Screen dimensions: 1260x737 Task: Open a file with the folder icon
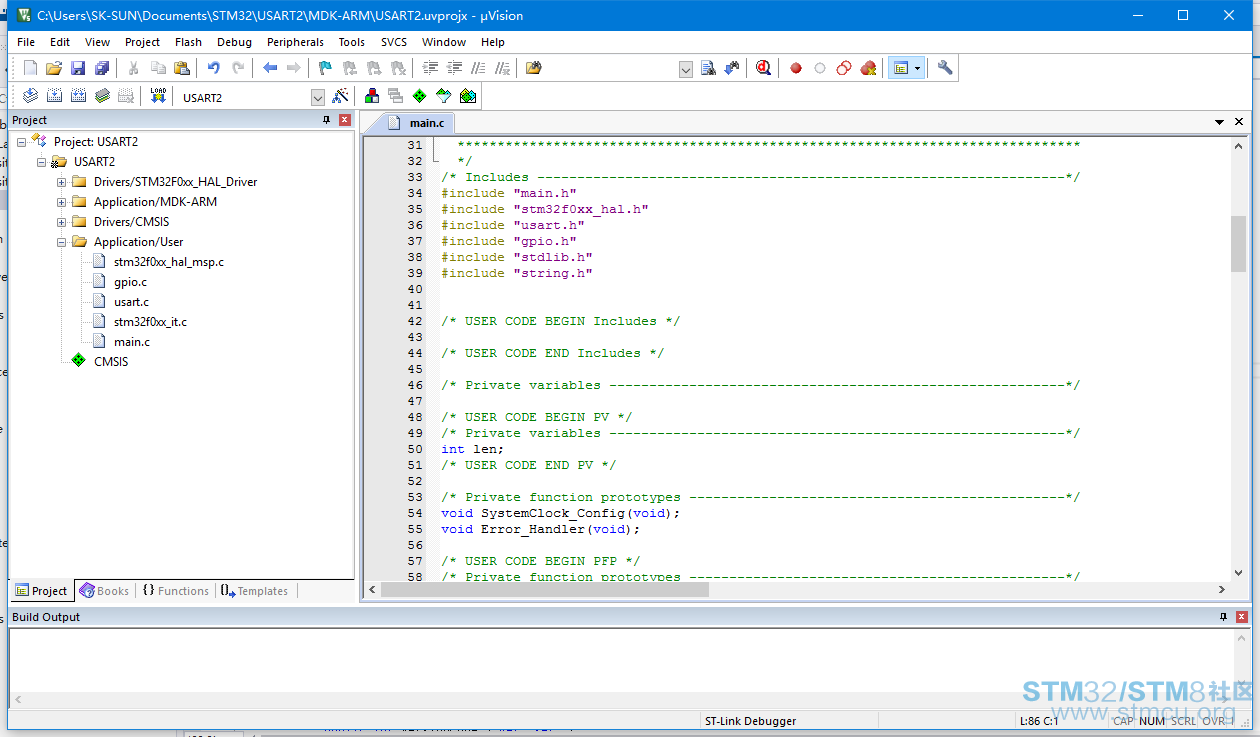click(x=54, y=68)
